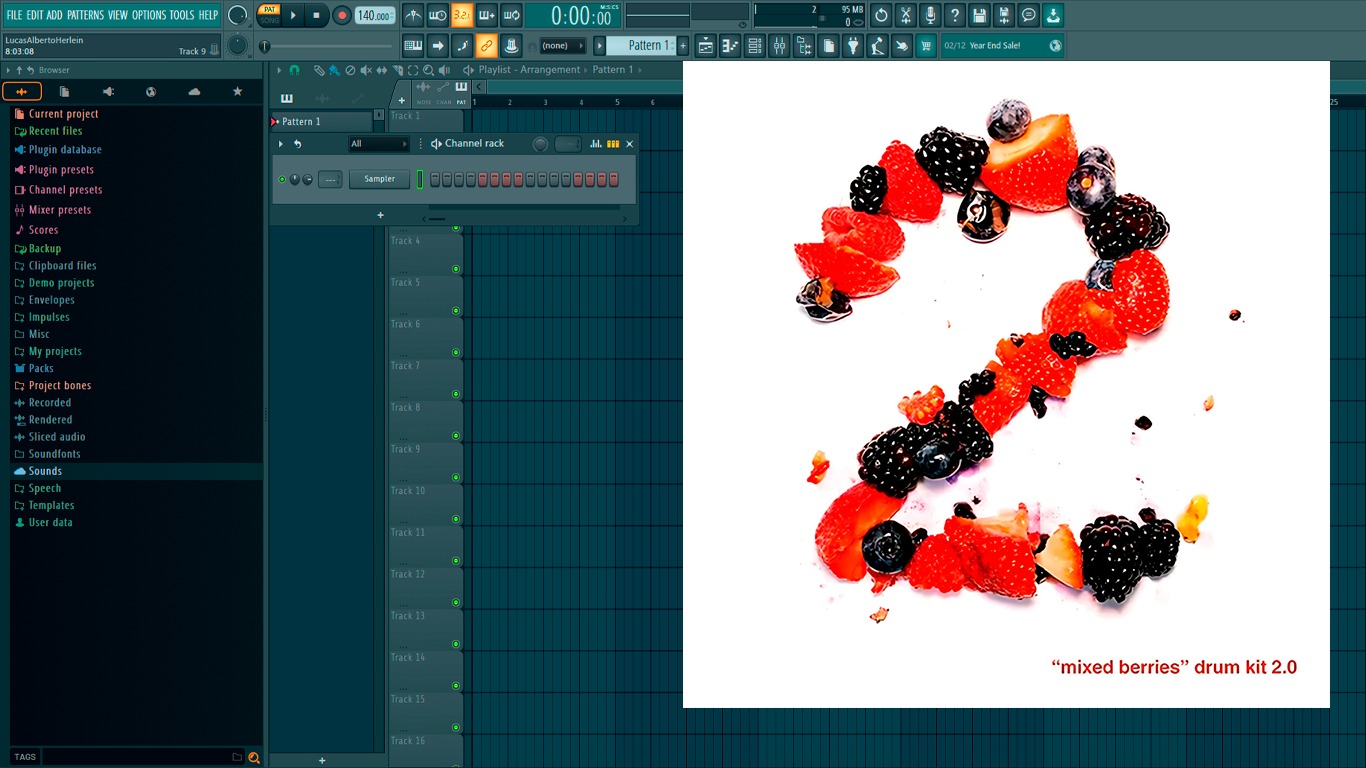Click the Sampler channel button

tap(380, 179)
